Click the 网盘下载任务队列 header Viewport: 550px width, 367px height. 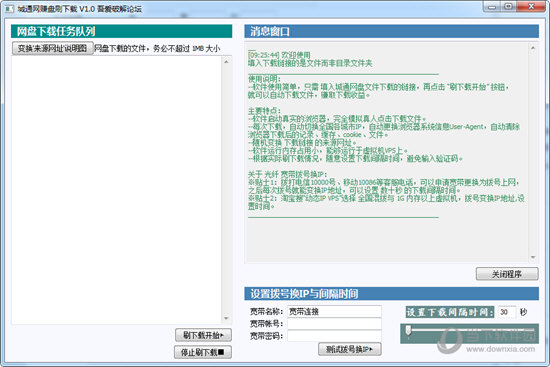coord(121,31)
